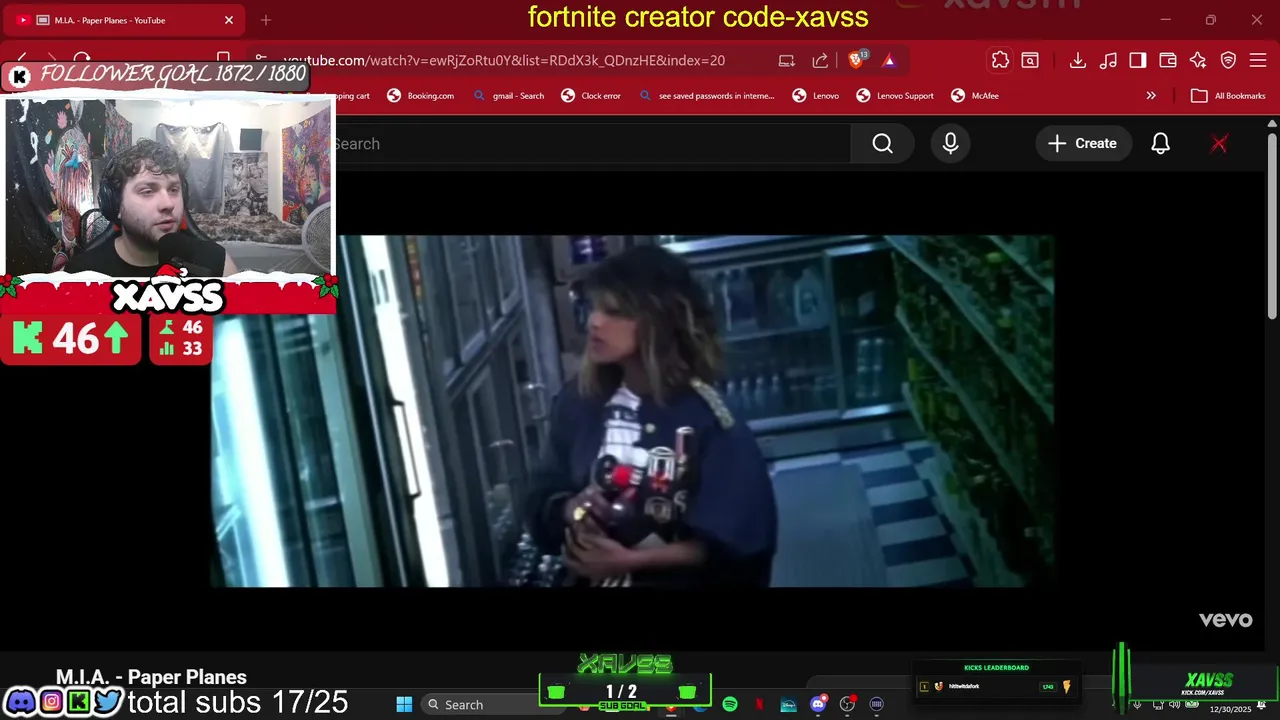
Task: Click the install app icon in address bar
Action: point(787,60)
